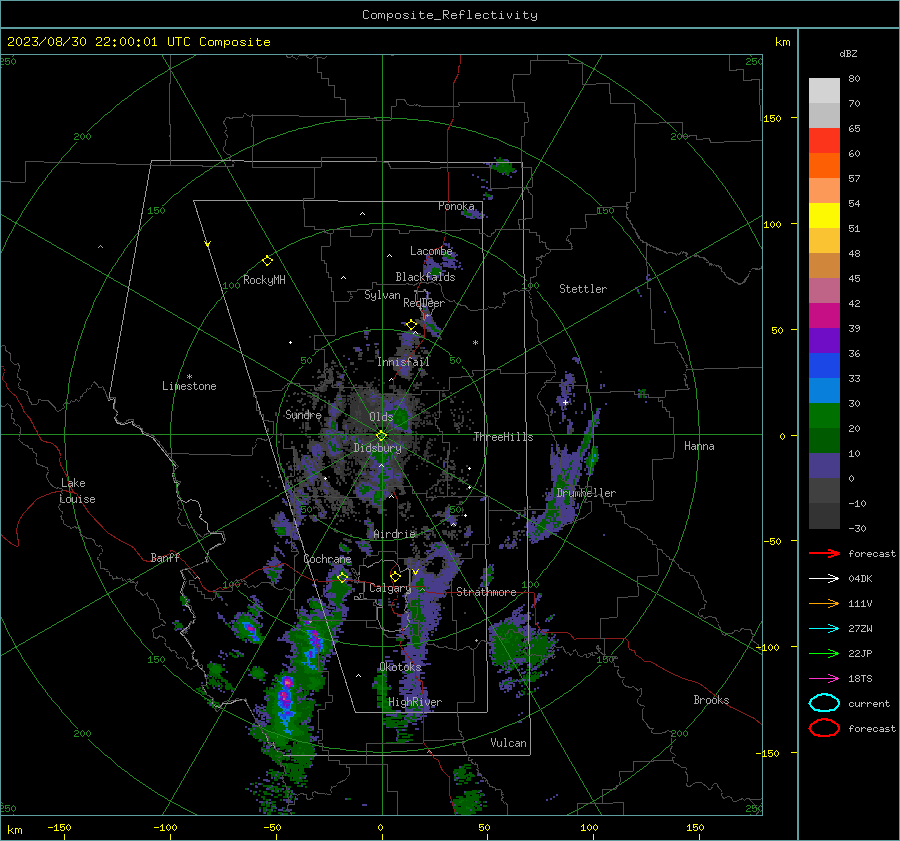Screen dimensions: 900x841
Task: Click the Calgary city label
Action: click(x=390, y=588)
